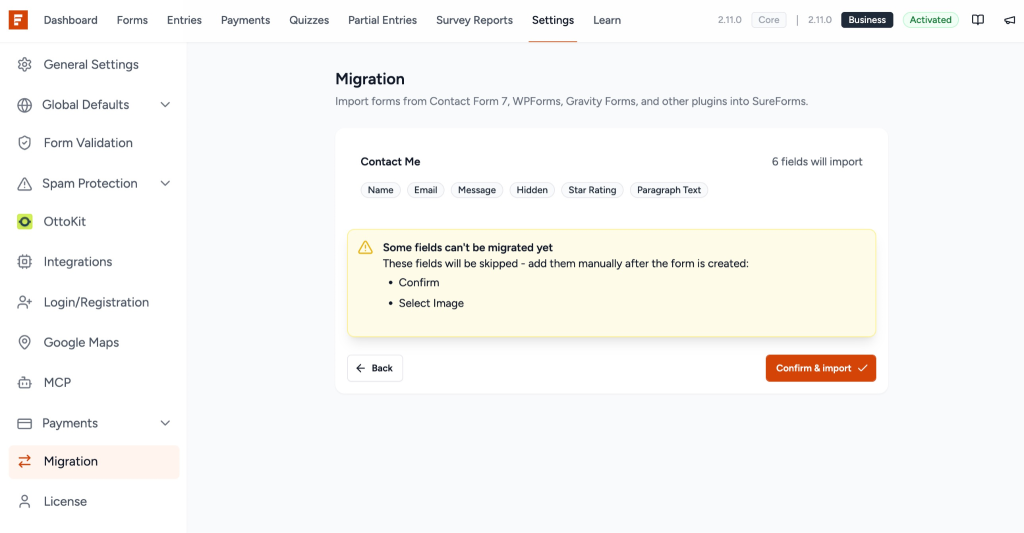Click the Star Rating field tag
This screenshot has width=1024, height=533.
592,190
